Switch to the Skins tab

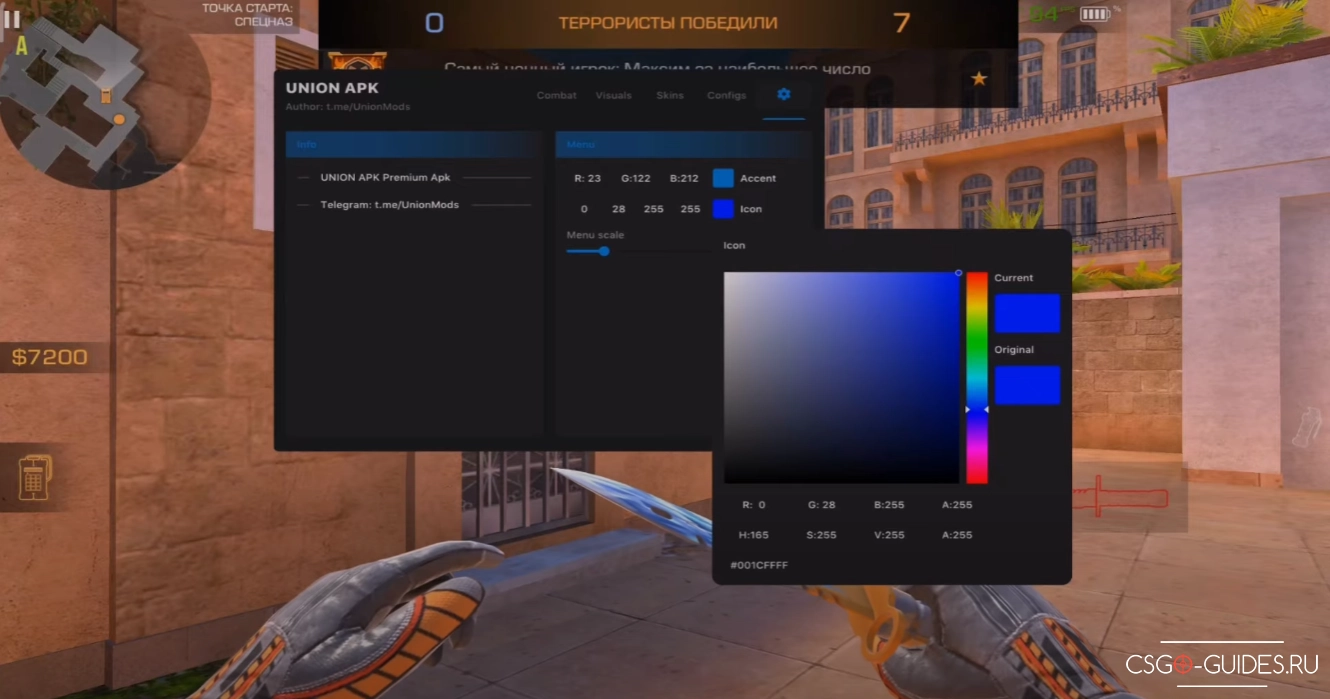670,95
